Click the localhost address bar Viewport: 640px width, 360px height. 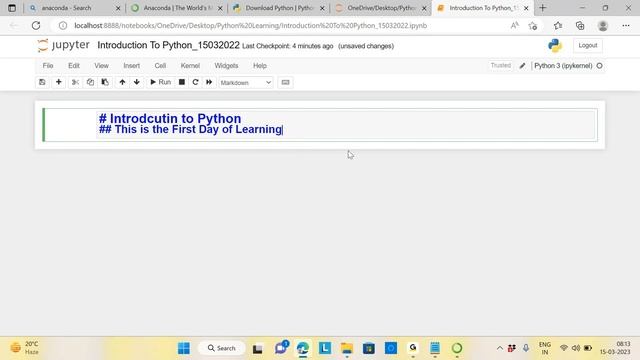click(x=251, y=25)
